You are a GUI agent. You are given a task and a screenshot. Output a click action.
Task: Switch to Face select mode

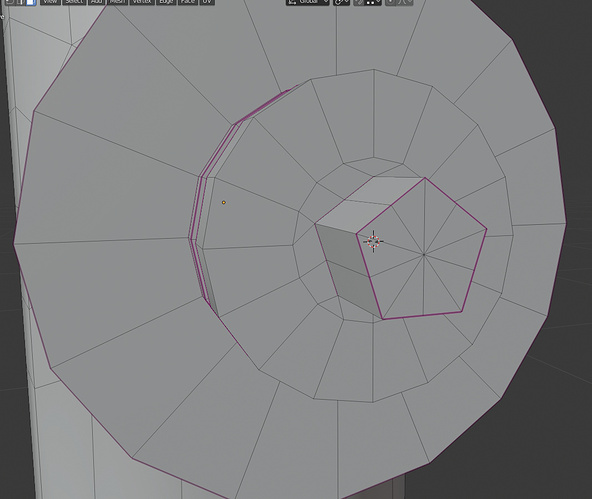click(x=31, y=2)
